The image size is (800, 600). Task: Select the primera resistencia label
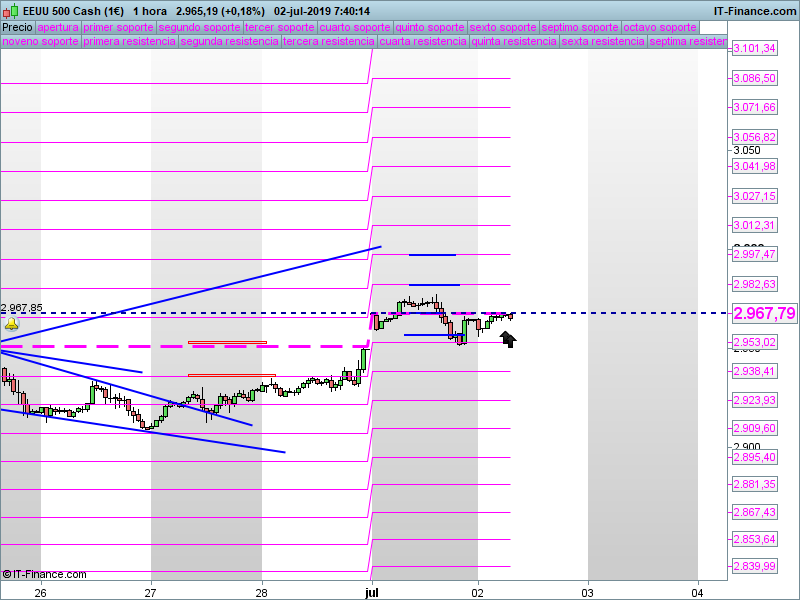[129, 41]
